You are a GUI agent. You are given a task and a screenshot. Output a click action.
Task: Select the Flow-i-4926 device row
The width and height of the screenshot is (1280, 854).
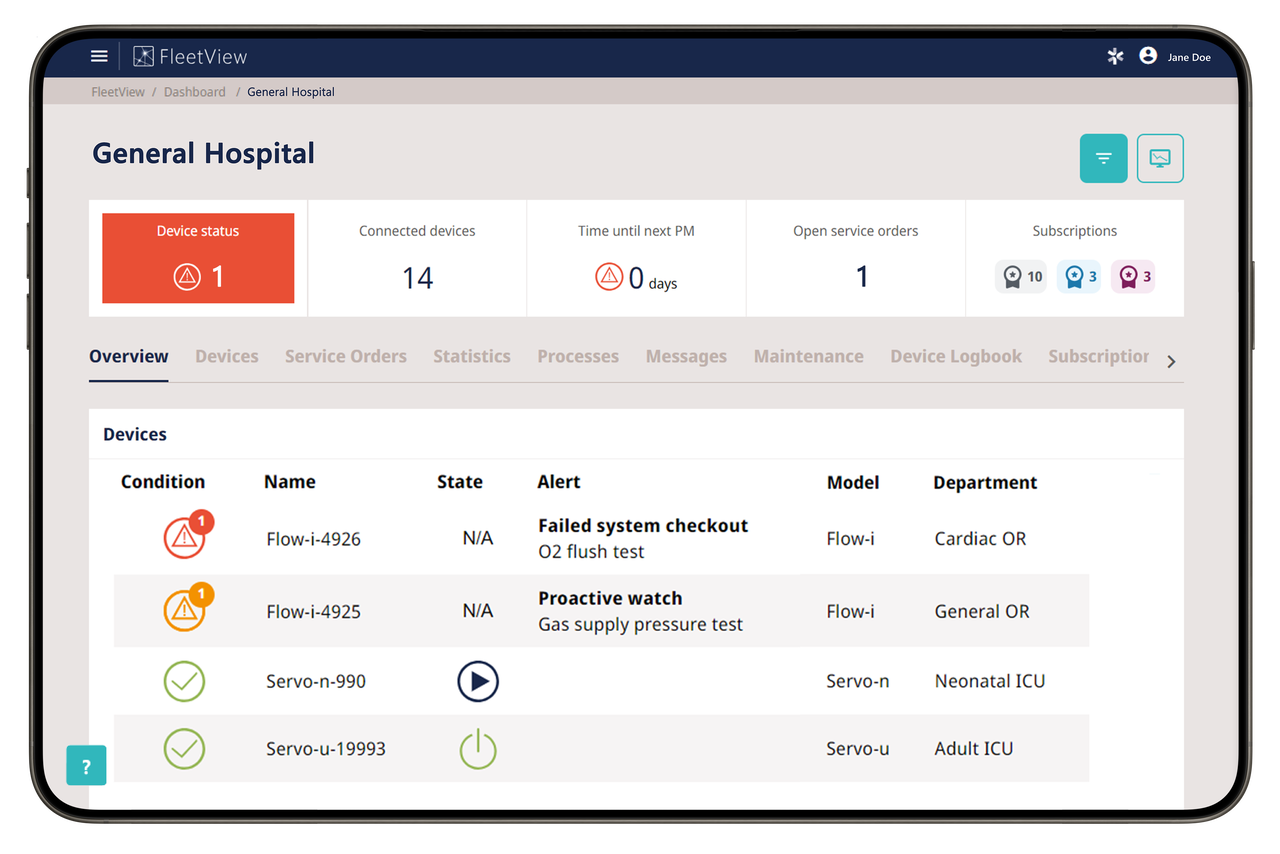[600, 538]
